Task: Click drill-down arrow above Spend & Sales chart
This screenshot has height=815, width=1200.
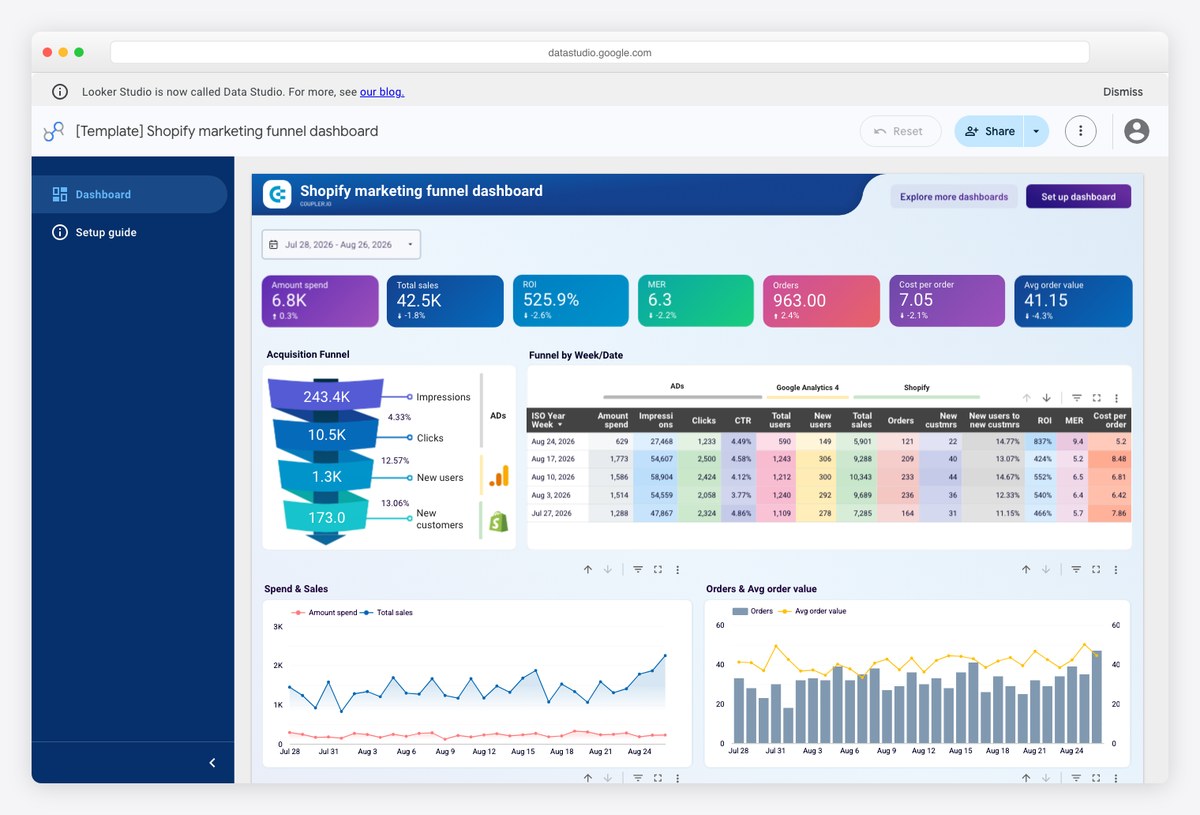Action: 607,569
